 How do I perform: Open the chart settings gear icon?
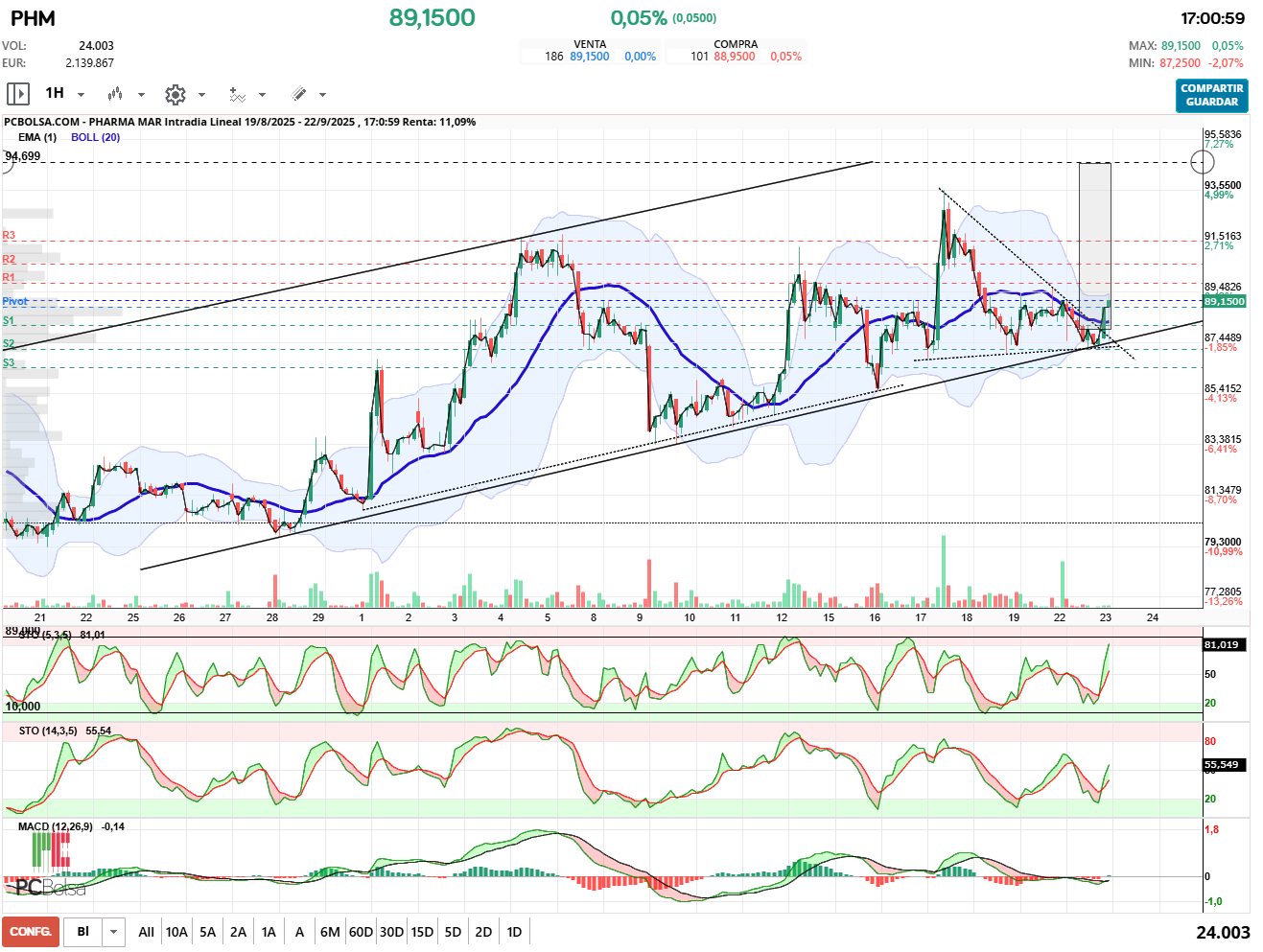[x=175, y=94]
